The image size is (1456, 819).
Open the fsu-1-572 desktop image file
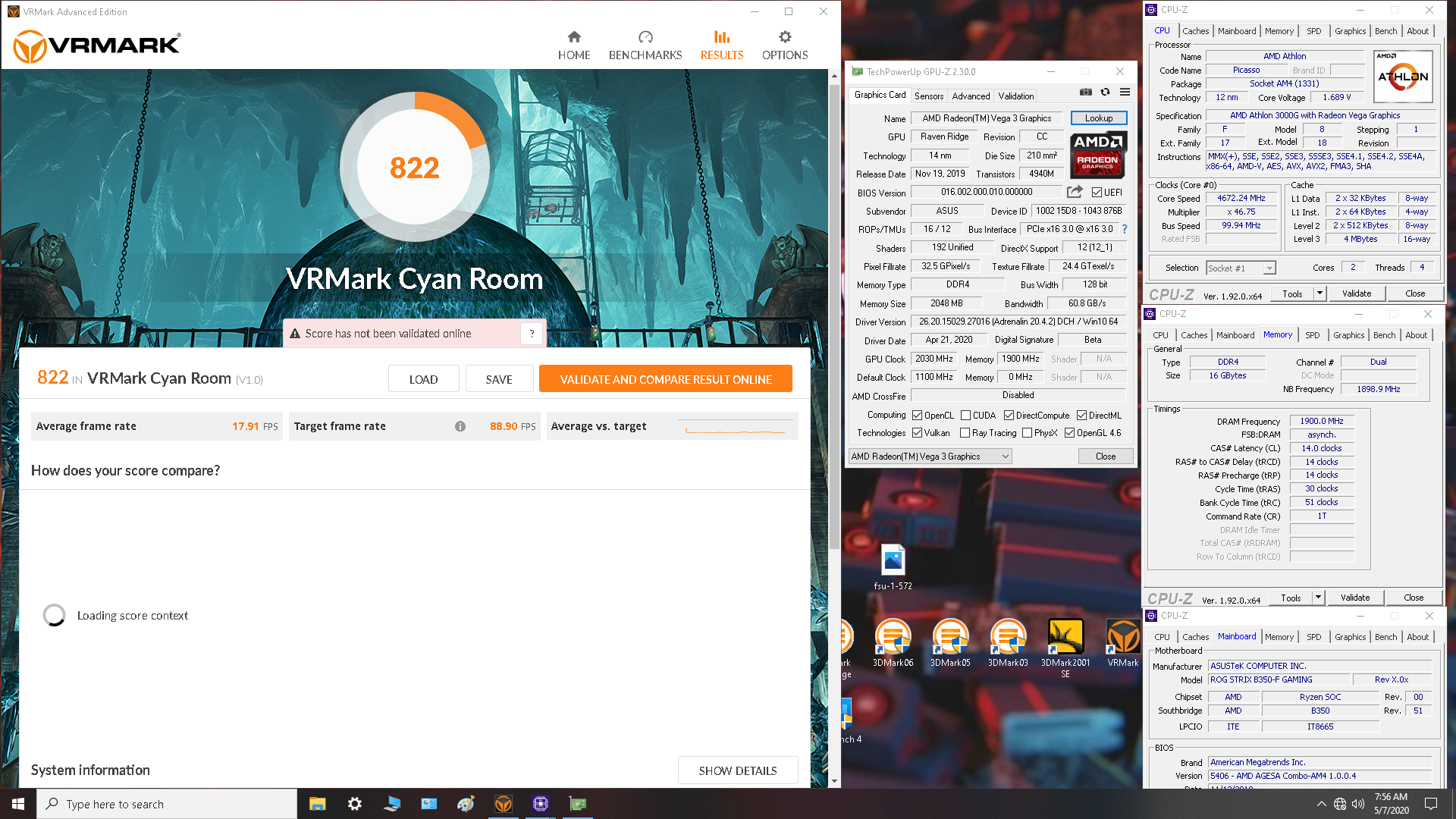[x=893, y=567]
